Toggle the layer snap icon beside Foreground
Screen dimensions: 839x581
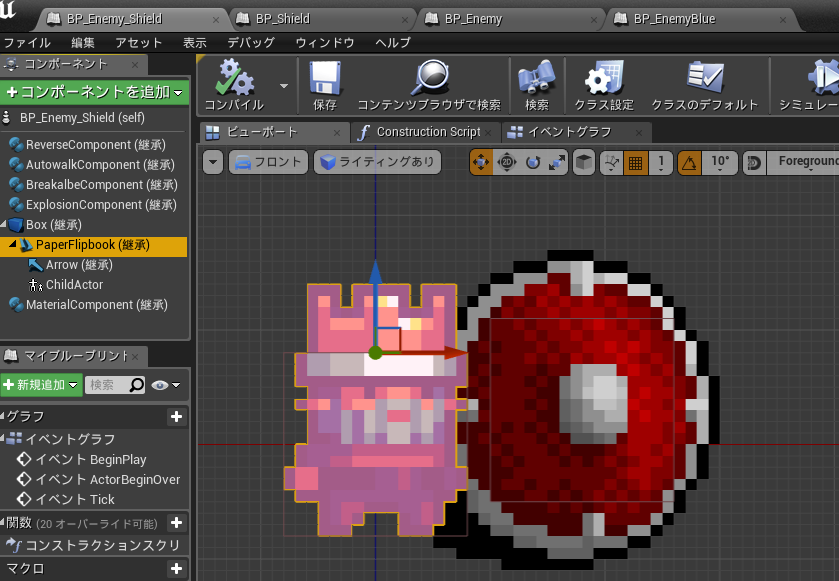[754, 162]
